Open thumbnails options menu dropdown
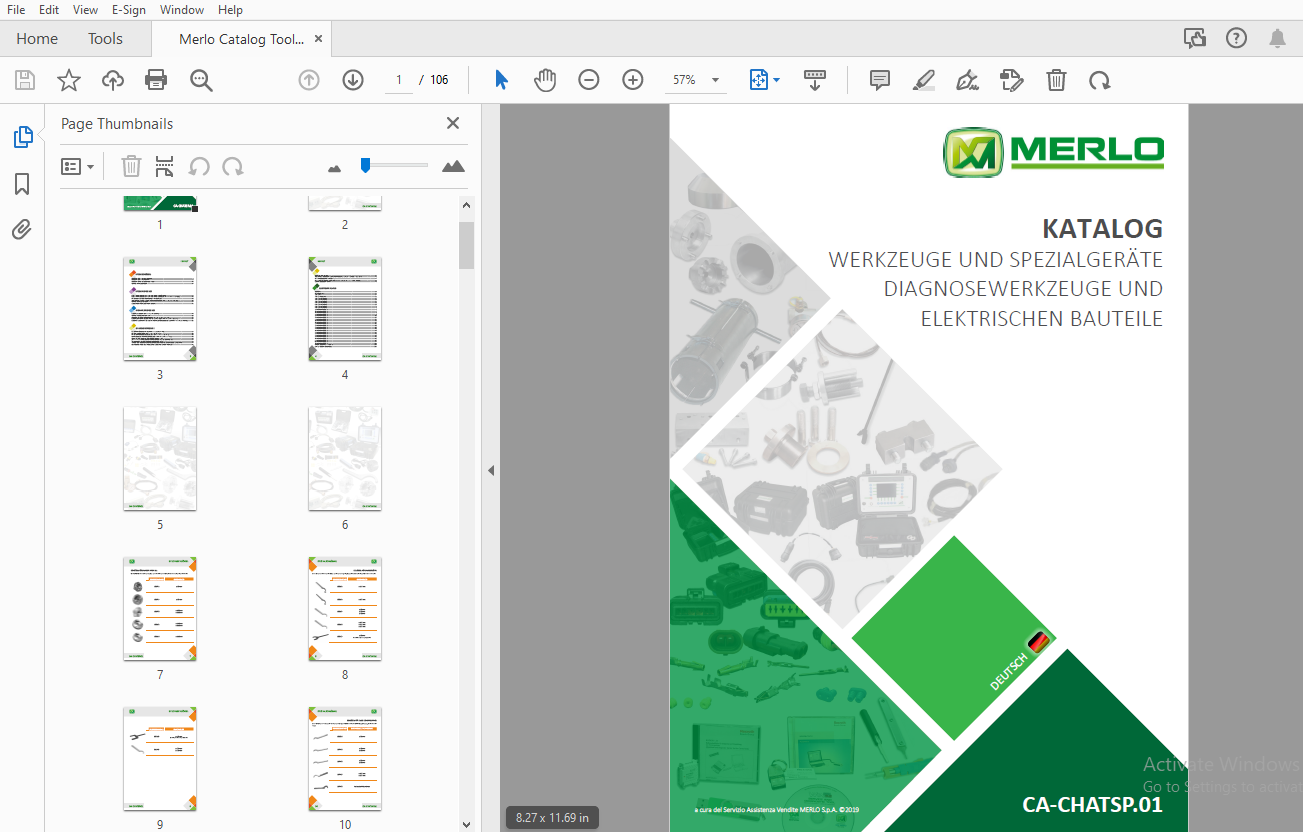This screenshot has height=832, width=1303. (78, 166)
